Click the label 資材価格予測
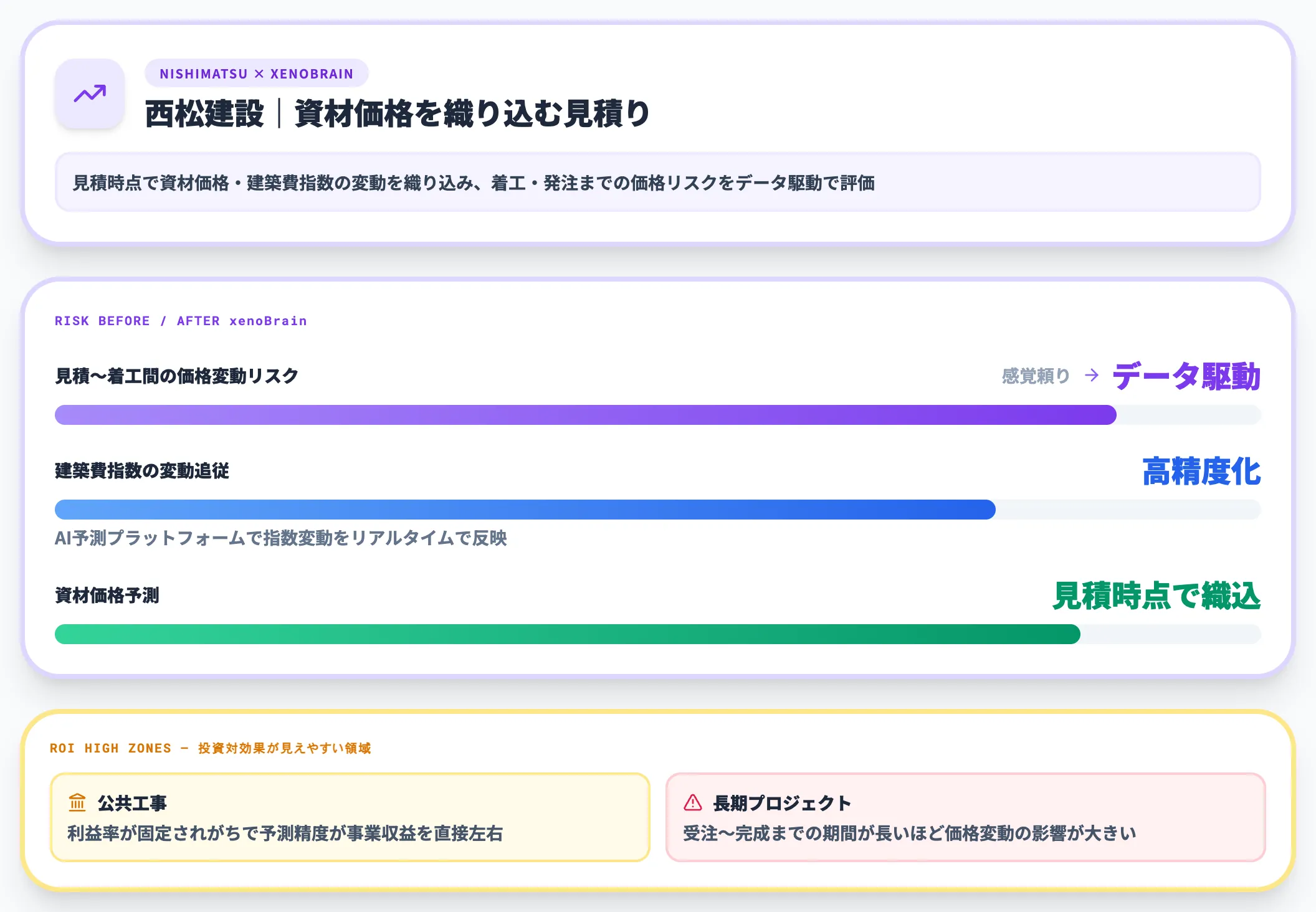 point(107,595)
